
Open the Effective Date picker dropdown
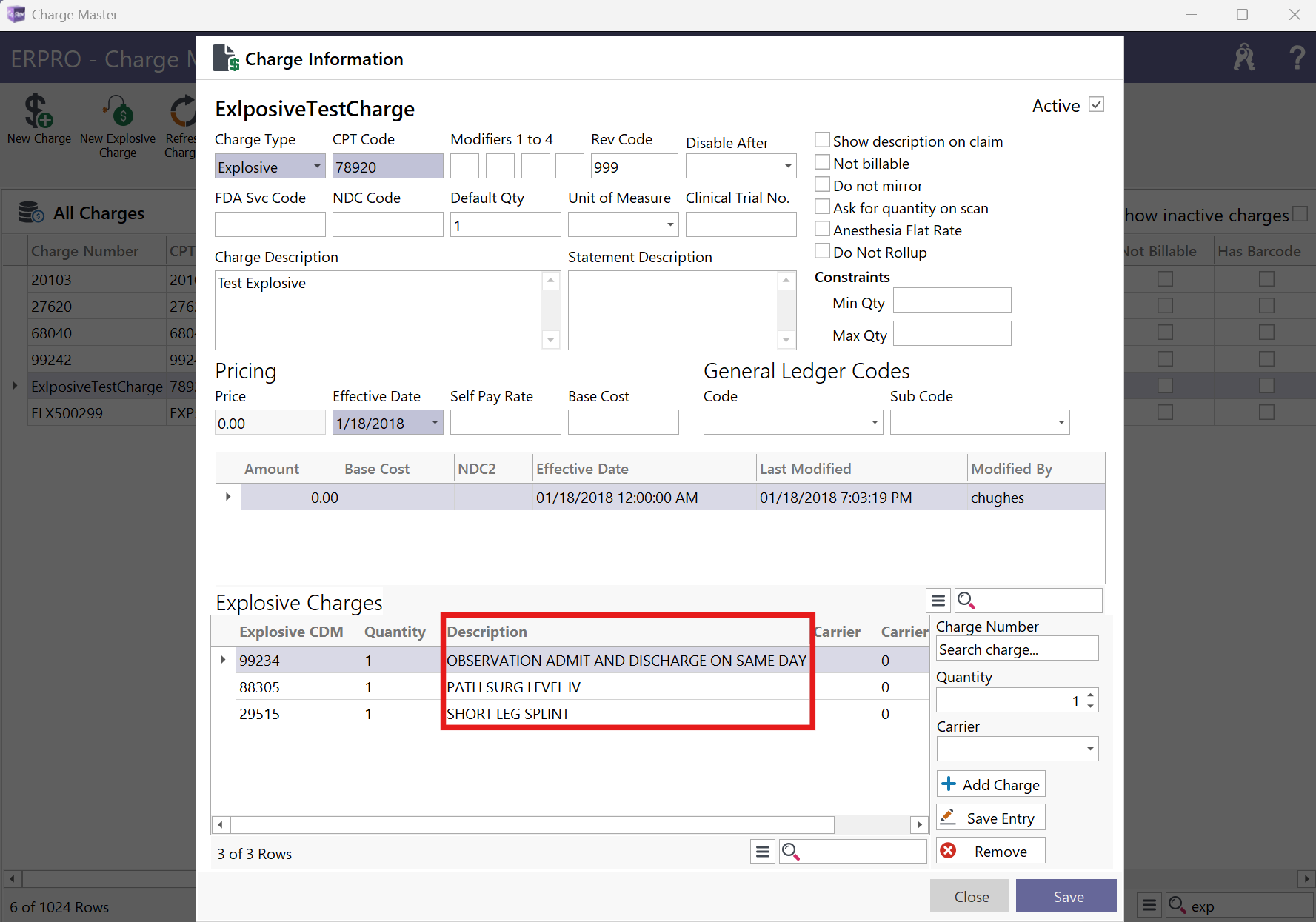[435, 423]
